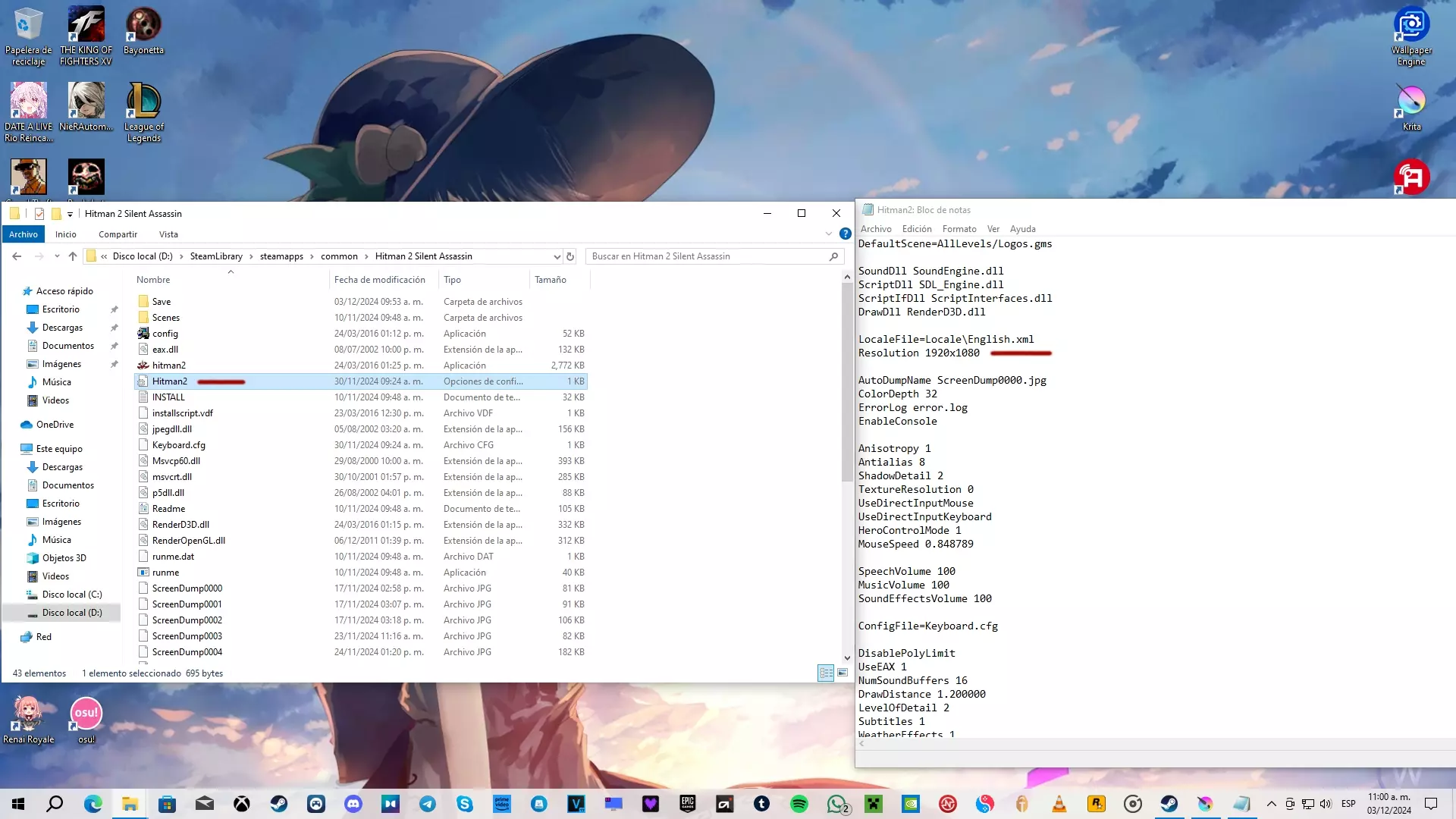Sort files by Fecha de modificación column
Screen dimensions: 1456x819
pyautogui.click(x=379, y=279)
